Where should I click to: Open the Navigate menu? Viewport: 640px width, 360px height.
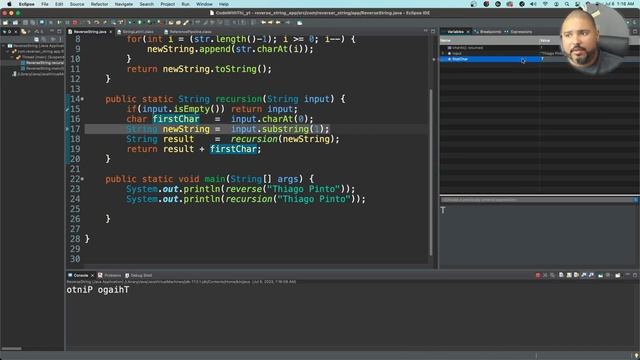(x=124, y=4)
